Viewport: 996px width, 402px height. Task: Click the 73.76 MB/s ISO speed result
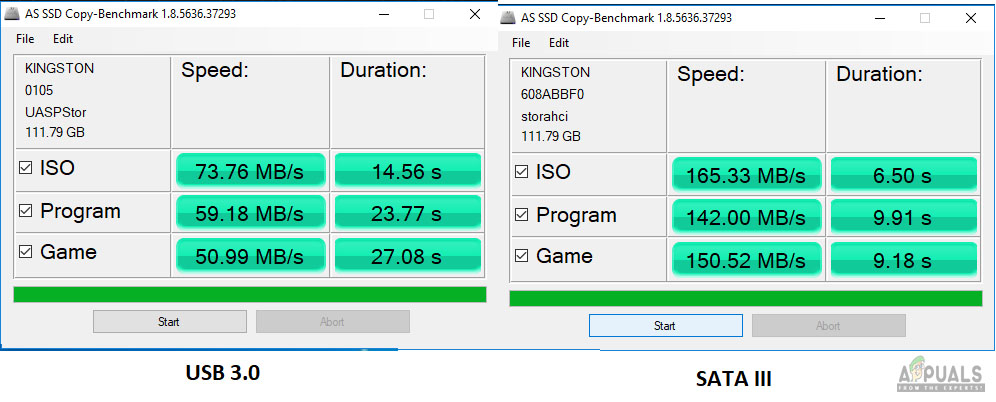click(250, 171)
